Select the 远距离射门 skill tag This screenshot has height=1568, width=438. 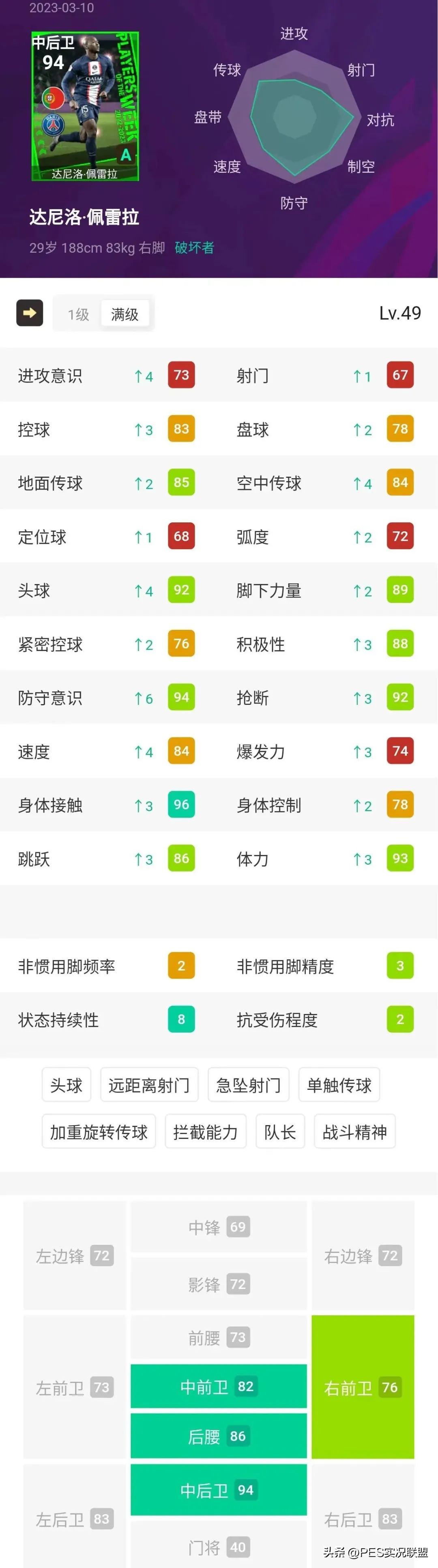pos(149,1085)
